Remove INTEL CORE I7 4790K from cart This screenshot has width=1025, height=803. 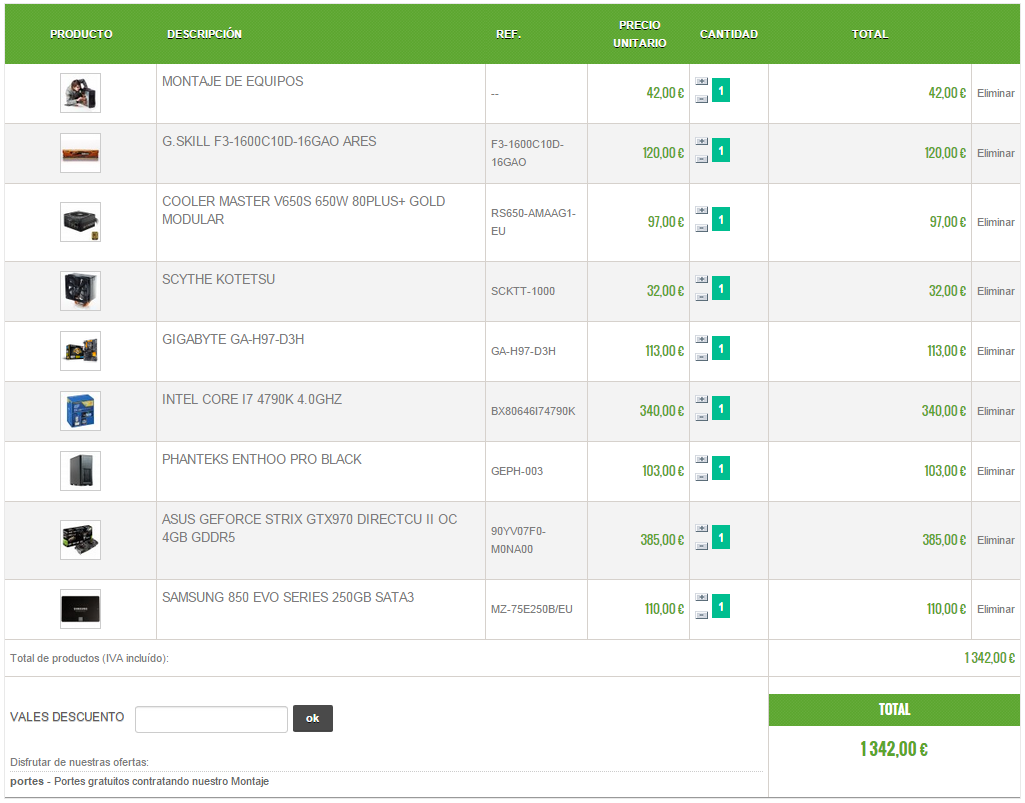point(996,411)
